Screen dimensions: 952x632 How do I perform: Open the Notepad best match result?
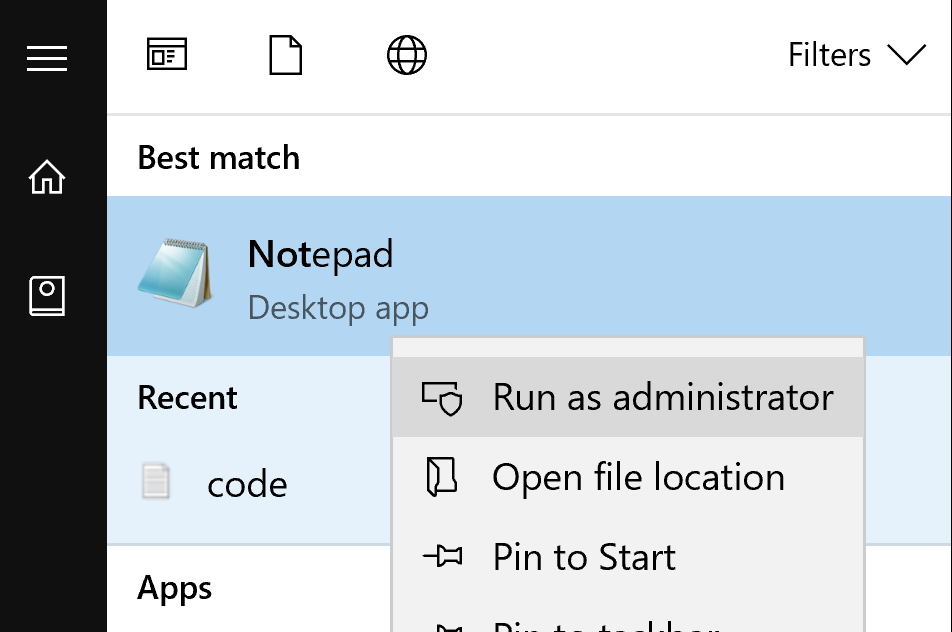[529, 276]
